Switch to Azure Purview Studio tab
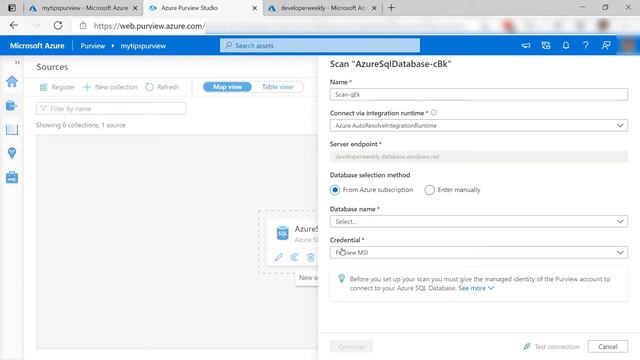This screenshot has height=360, width=640. (189, 8)
